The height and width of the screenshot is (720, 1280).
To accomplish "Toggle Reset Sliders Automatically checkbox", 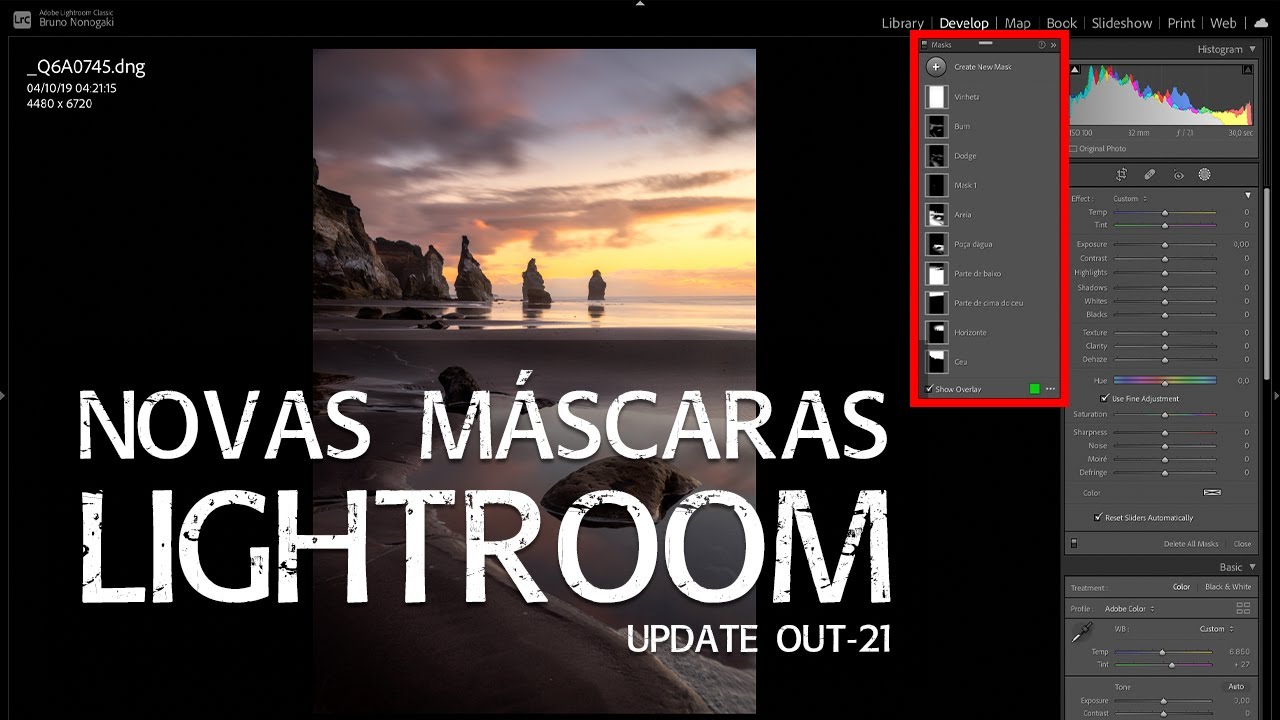I will (x=1098, y=518).
